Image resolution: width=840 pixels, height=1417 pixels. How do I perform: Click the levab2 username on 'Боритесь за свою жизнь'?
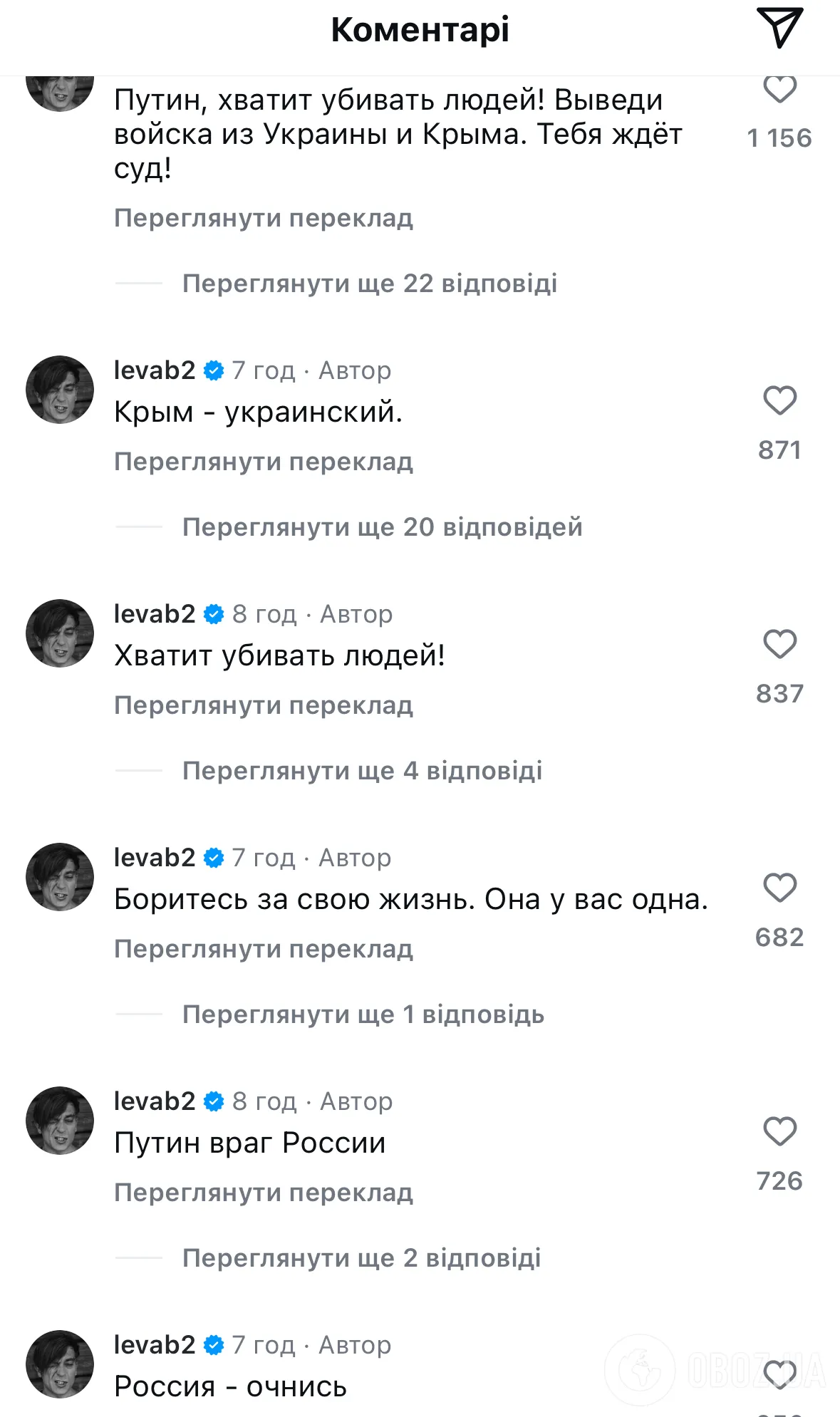tap(154, 857)
